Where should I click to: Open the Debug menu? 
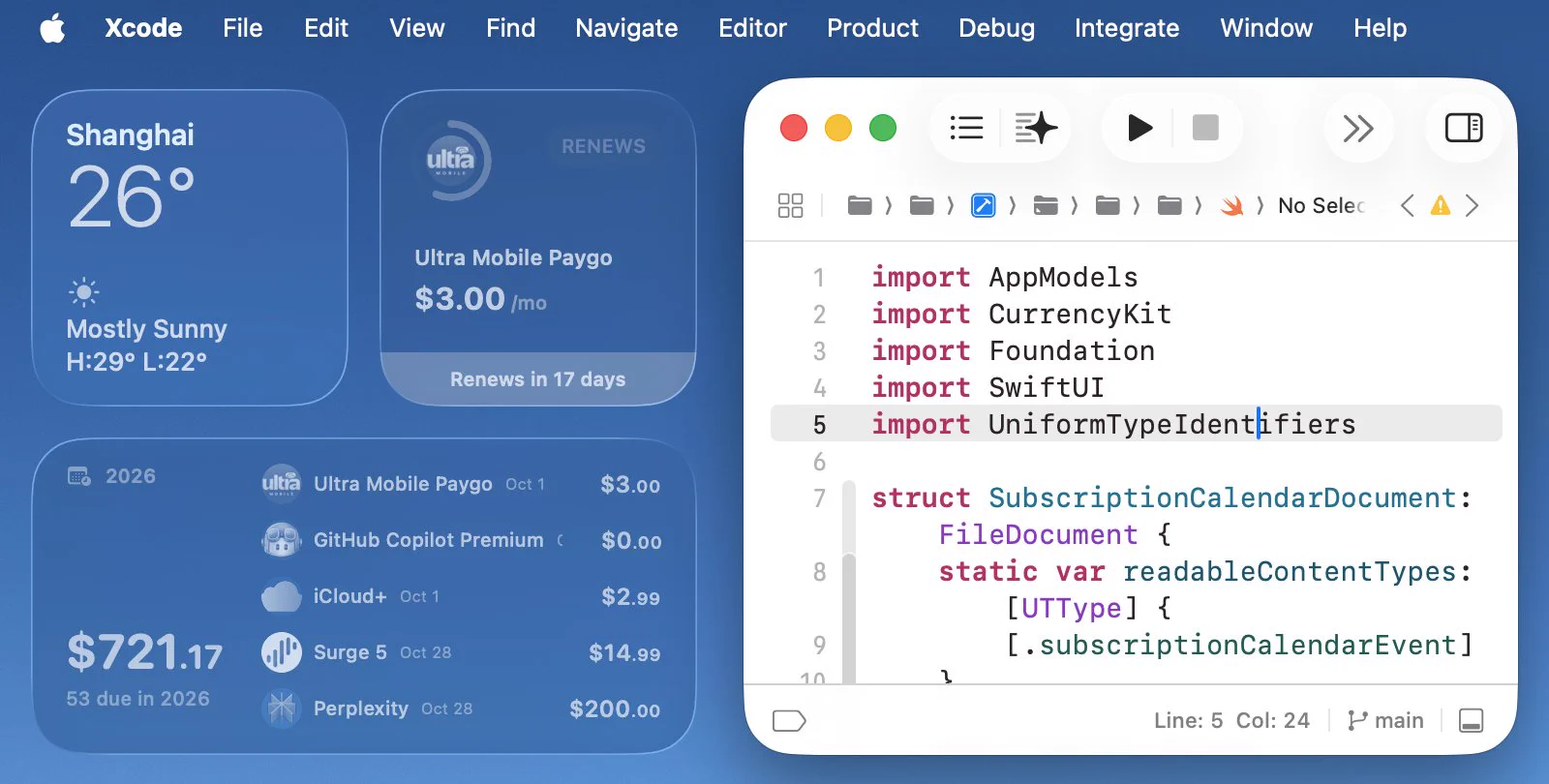[996, 28]
